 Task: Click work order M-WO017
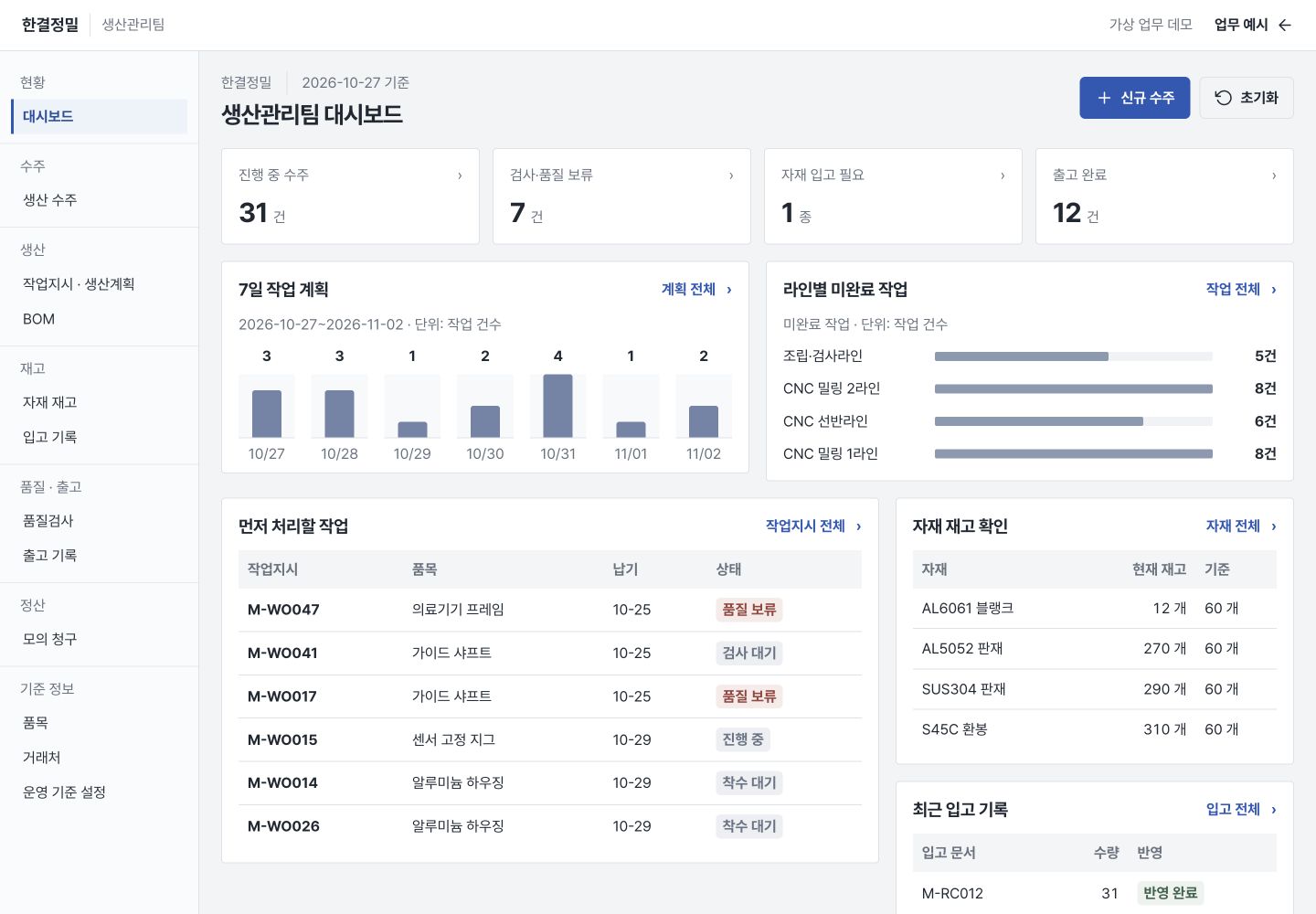tap(282, 696)
